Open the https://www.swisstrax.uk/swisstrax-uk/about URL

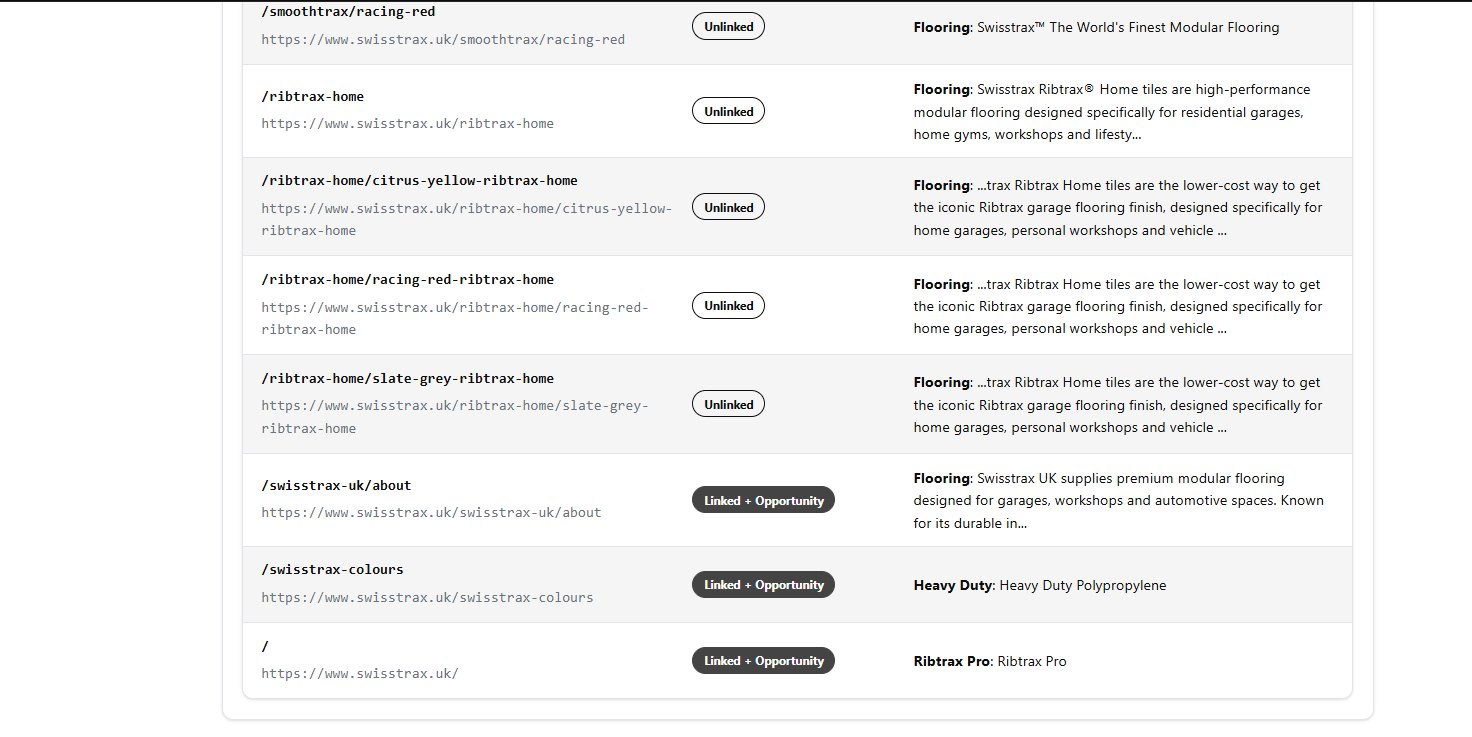coord(431,513)
